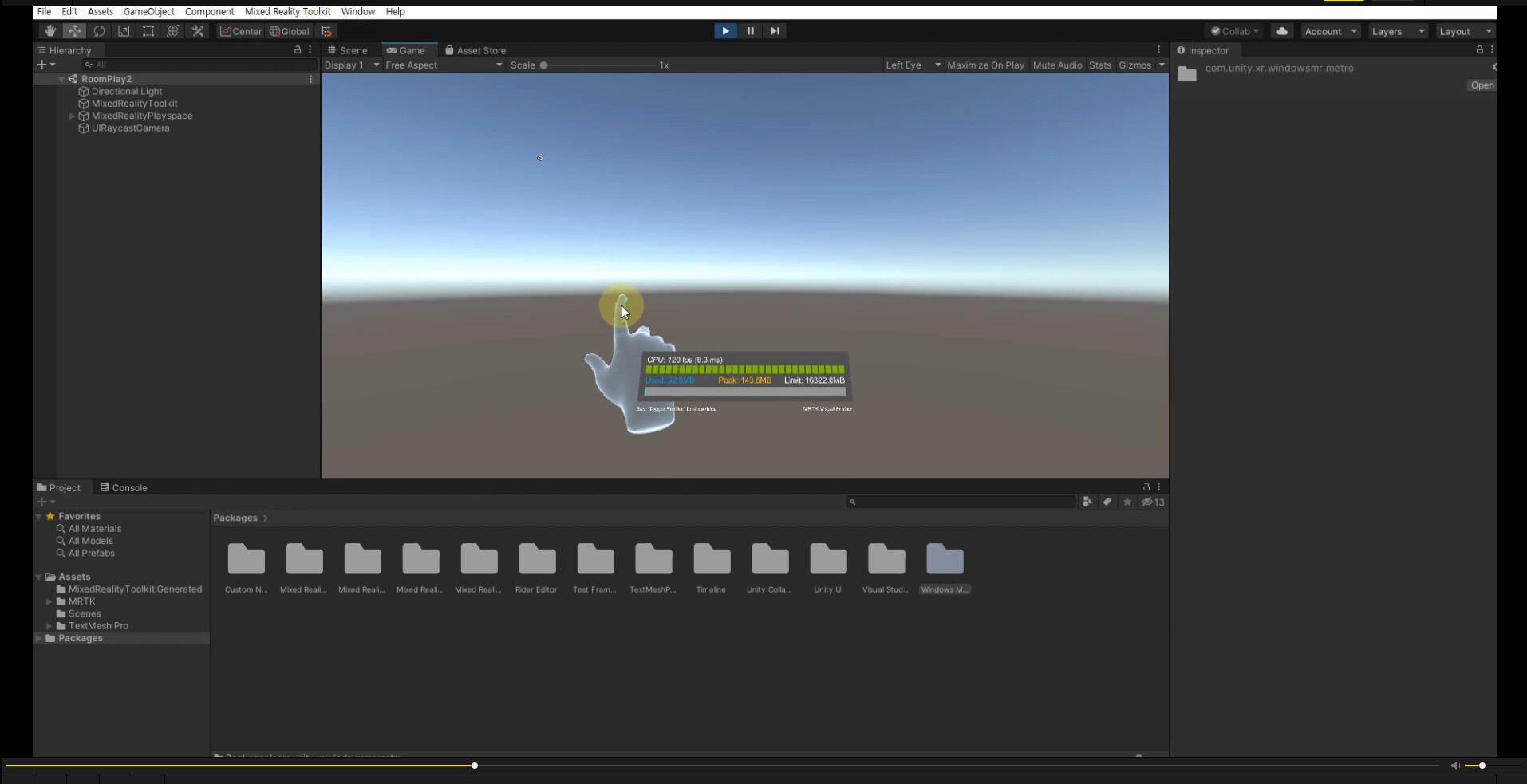Click save search star icon

(x=1127, y=502)
